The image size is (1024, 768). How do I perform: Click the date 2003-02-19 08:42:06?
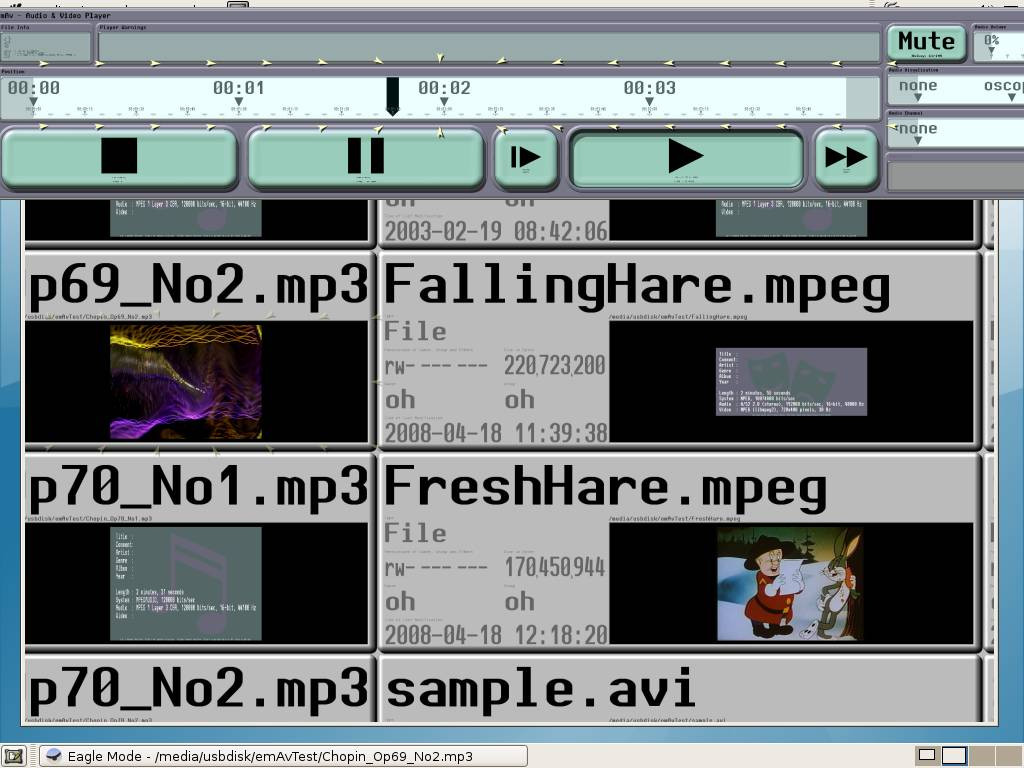(x=496, y=231)
